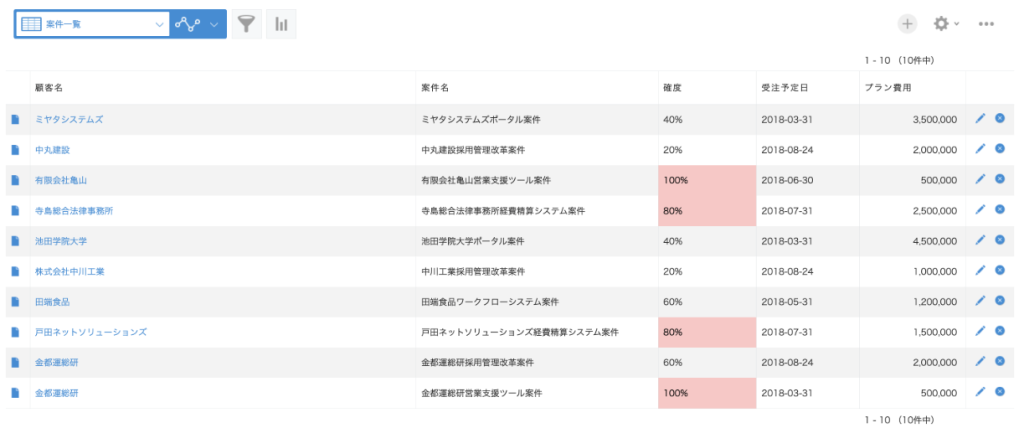This screenshot has height=428, width=1024.
Task: Delete the 池田学院大学 record
Action: [999, 240]
